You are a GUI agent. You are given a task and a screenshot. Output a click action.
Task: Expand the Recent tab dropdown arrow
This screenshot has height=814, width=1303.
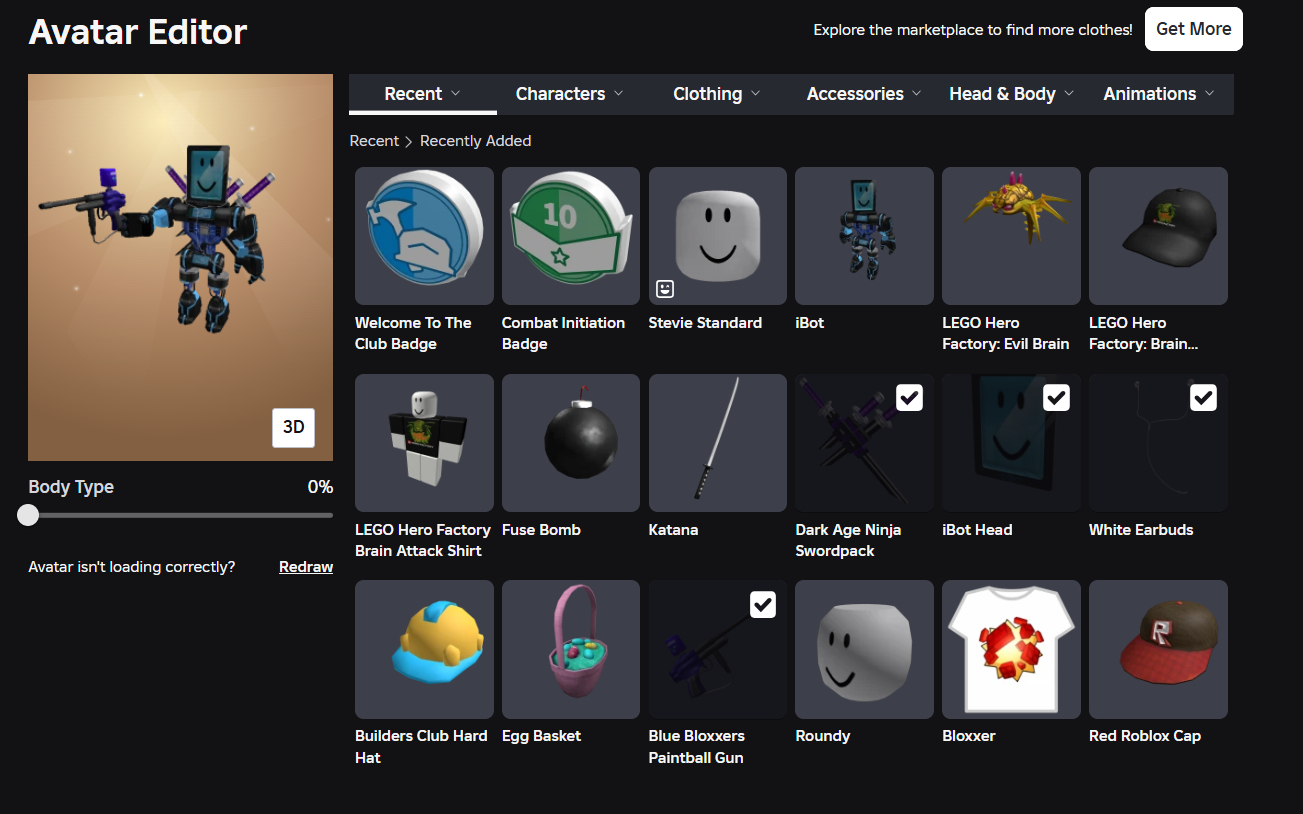pyautogui.click(x=456, y=93)
